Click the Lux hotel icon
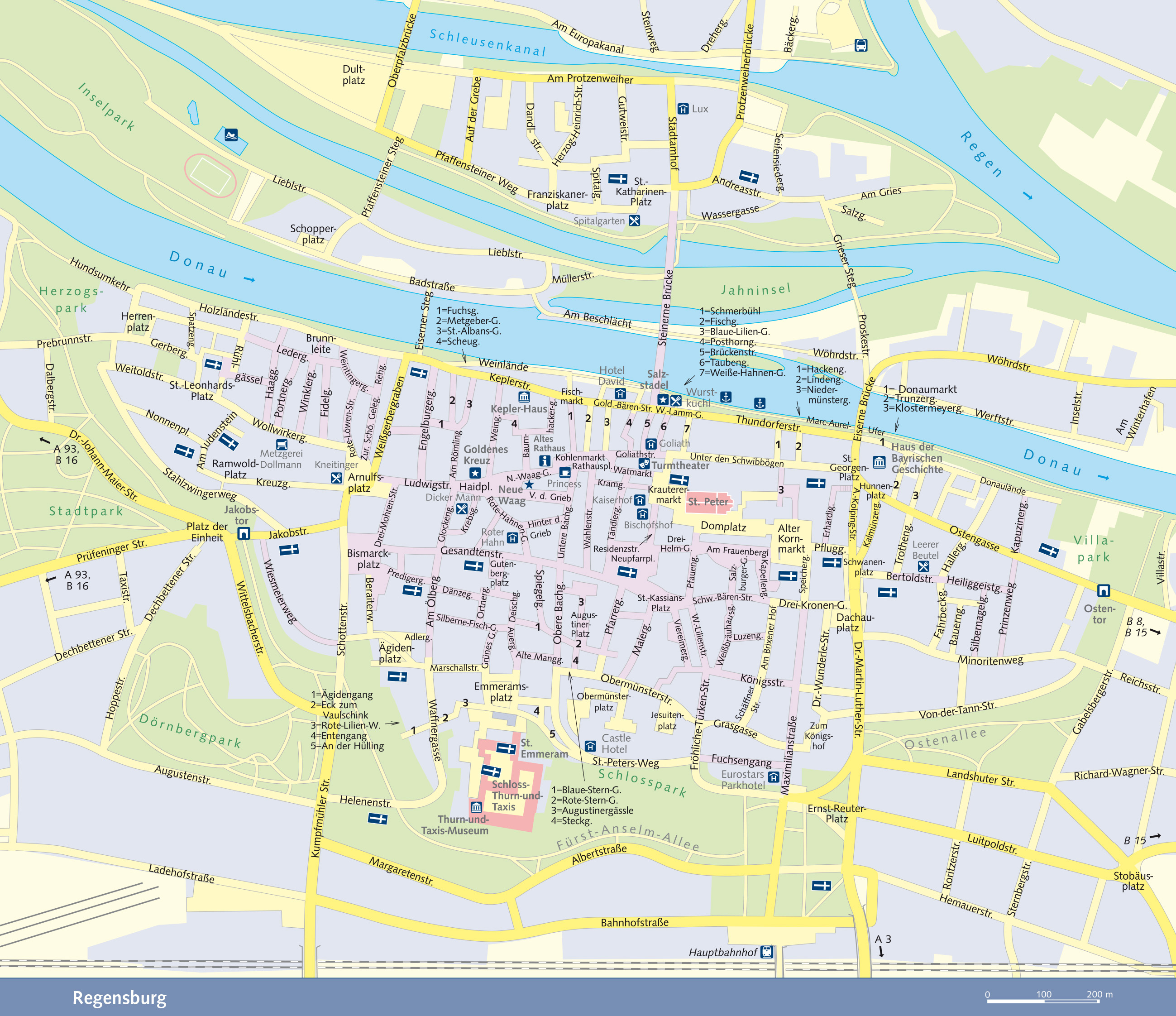The image size is (1176, 1016). 684,108
